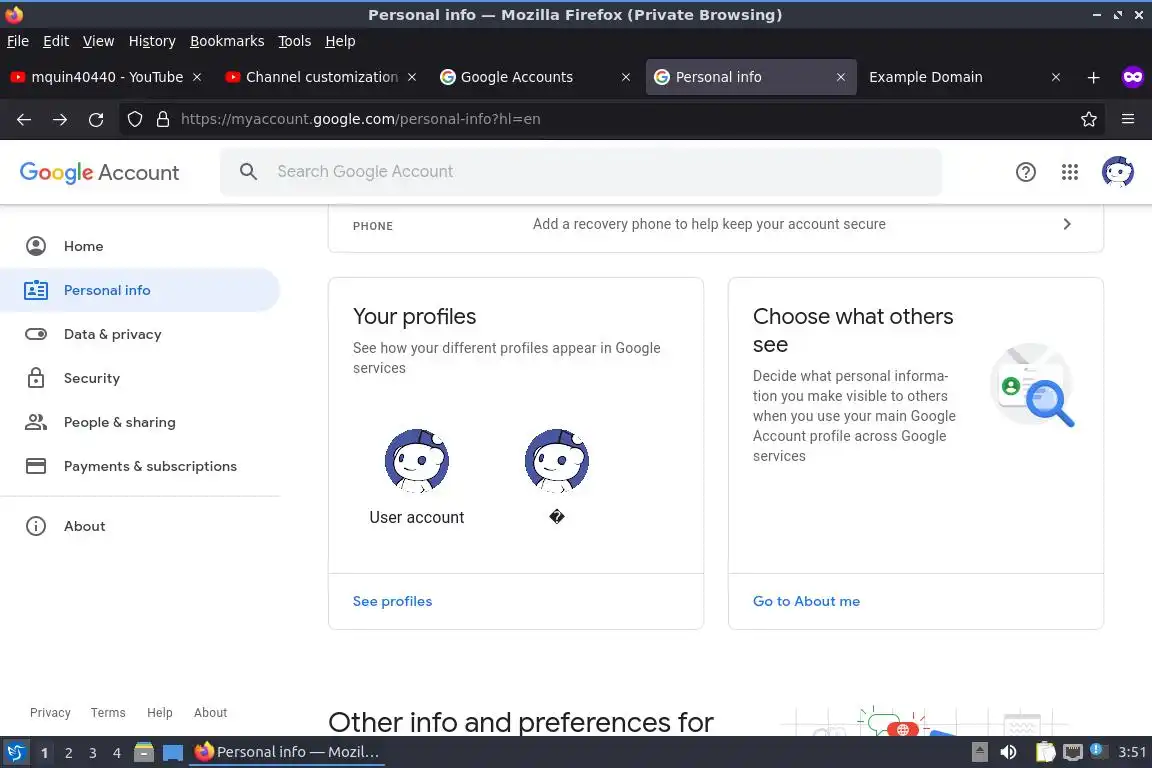This screenshot has height=768, width=1152.
Task: Click the Google Account logo
Action: [99, 172]
